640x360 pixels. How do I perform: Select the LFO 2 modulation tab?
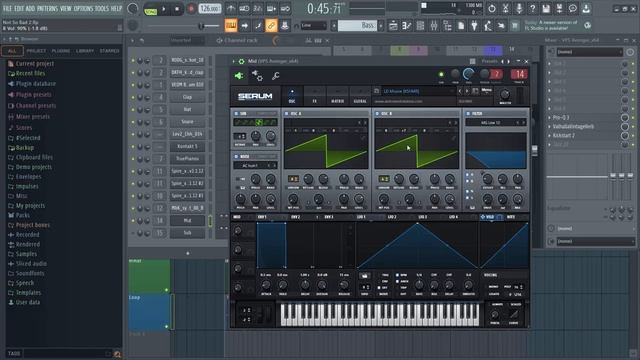coord(392,217)
